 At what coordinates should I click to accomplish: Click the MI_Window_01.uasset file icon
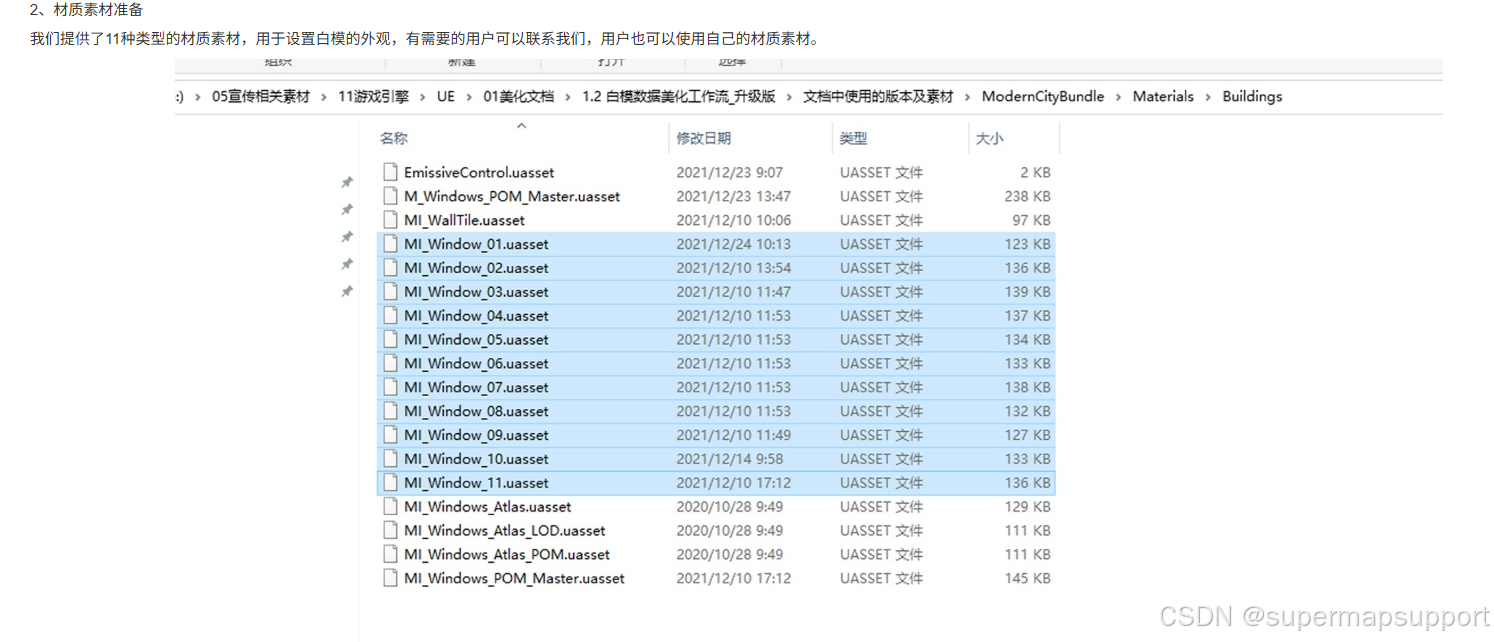click(391, 244)
